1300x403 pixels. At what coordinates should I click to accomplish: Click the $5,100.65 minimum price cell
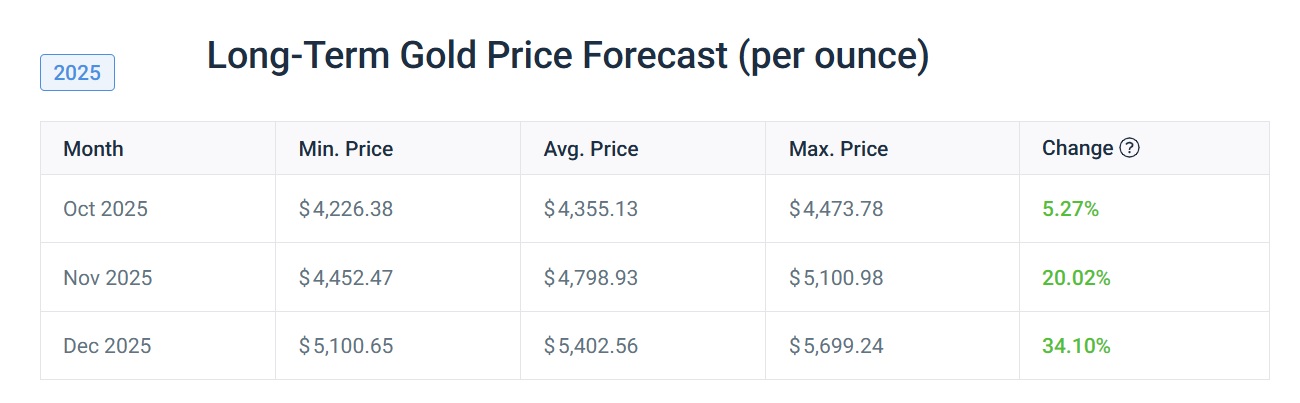click(x=346, y=346)
